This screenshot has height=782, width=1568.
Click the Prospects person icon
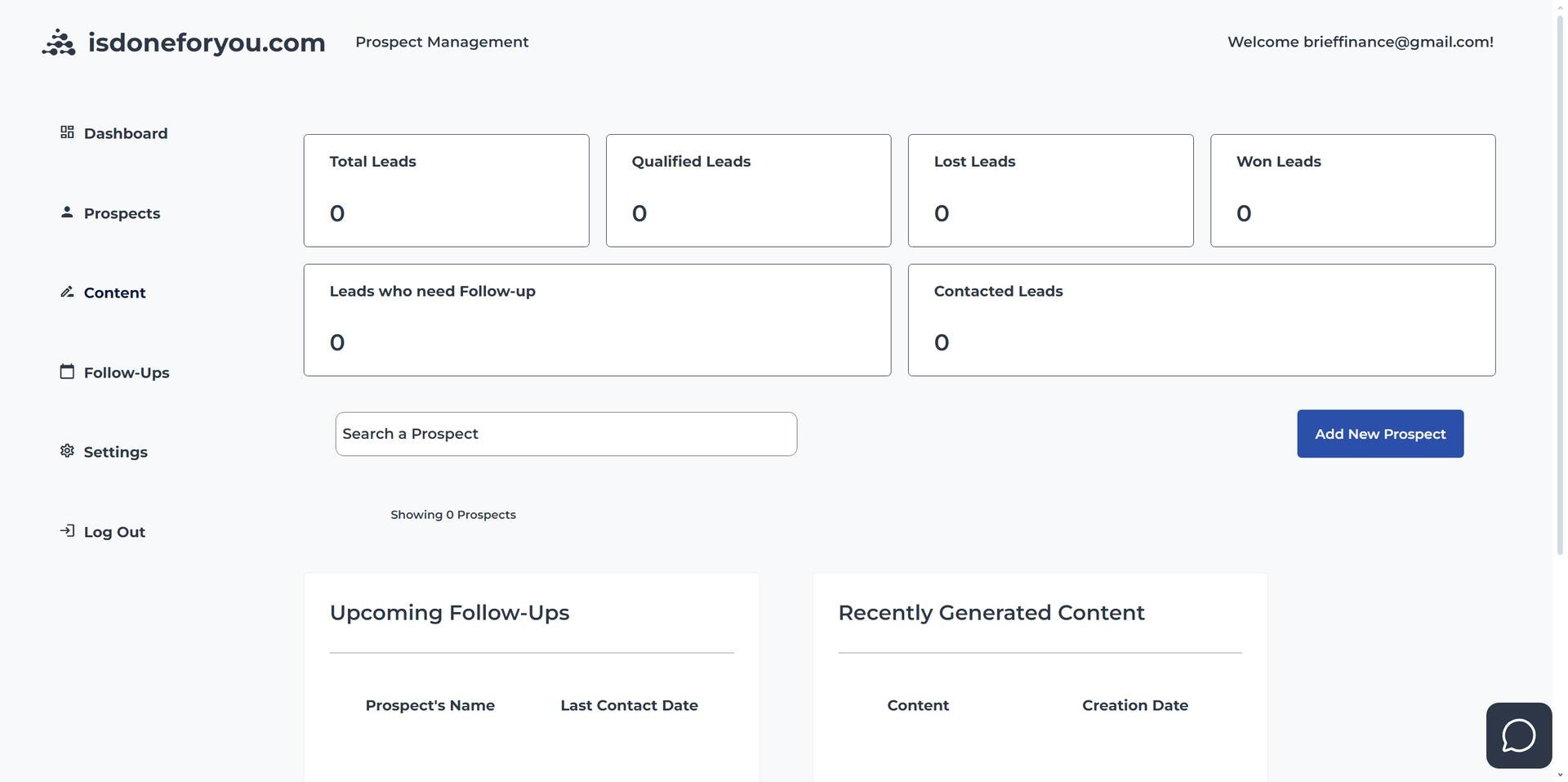pyautogui.click(x=67, y=212)
